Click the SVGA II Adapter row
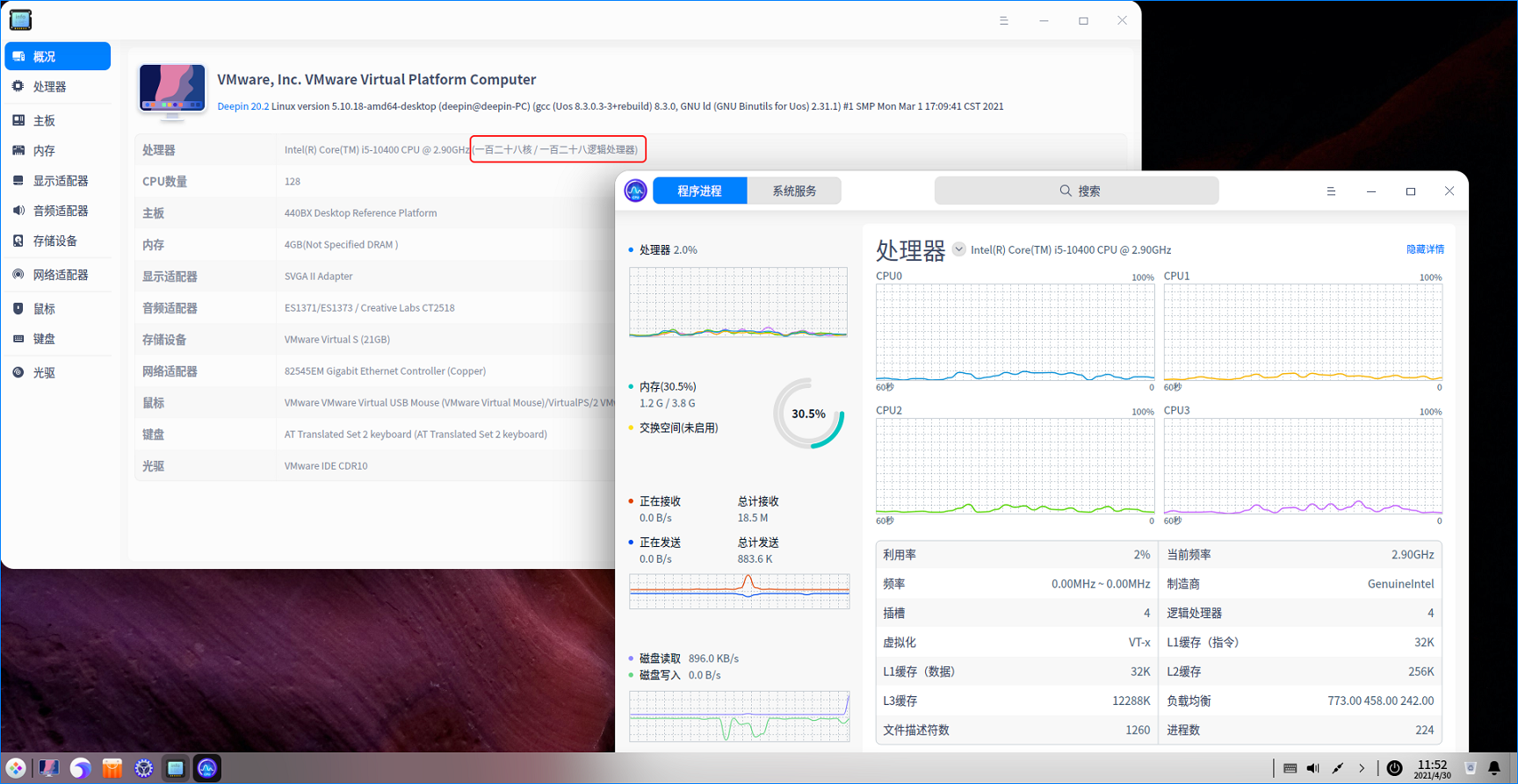The height and width of the screenshot is (784, 1518). pos(376,277)
